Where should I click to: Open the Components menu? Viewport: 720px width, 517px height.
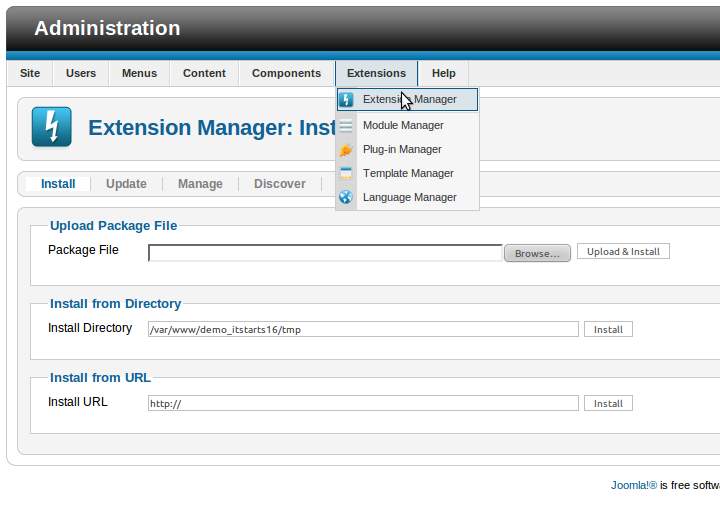[286, 73]
